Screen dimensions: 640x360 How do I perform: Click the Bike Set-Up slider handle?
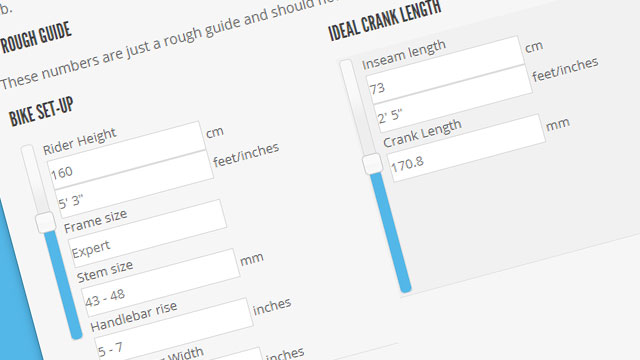45,222
